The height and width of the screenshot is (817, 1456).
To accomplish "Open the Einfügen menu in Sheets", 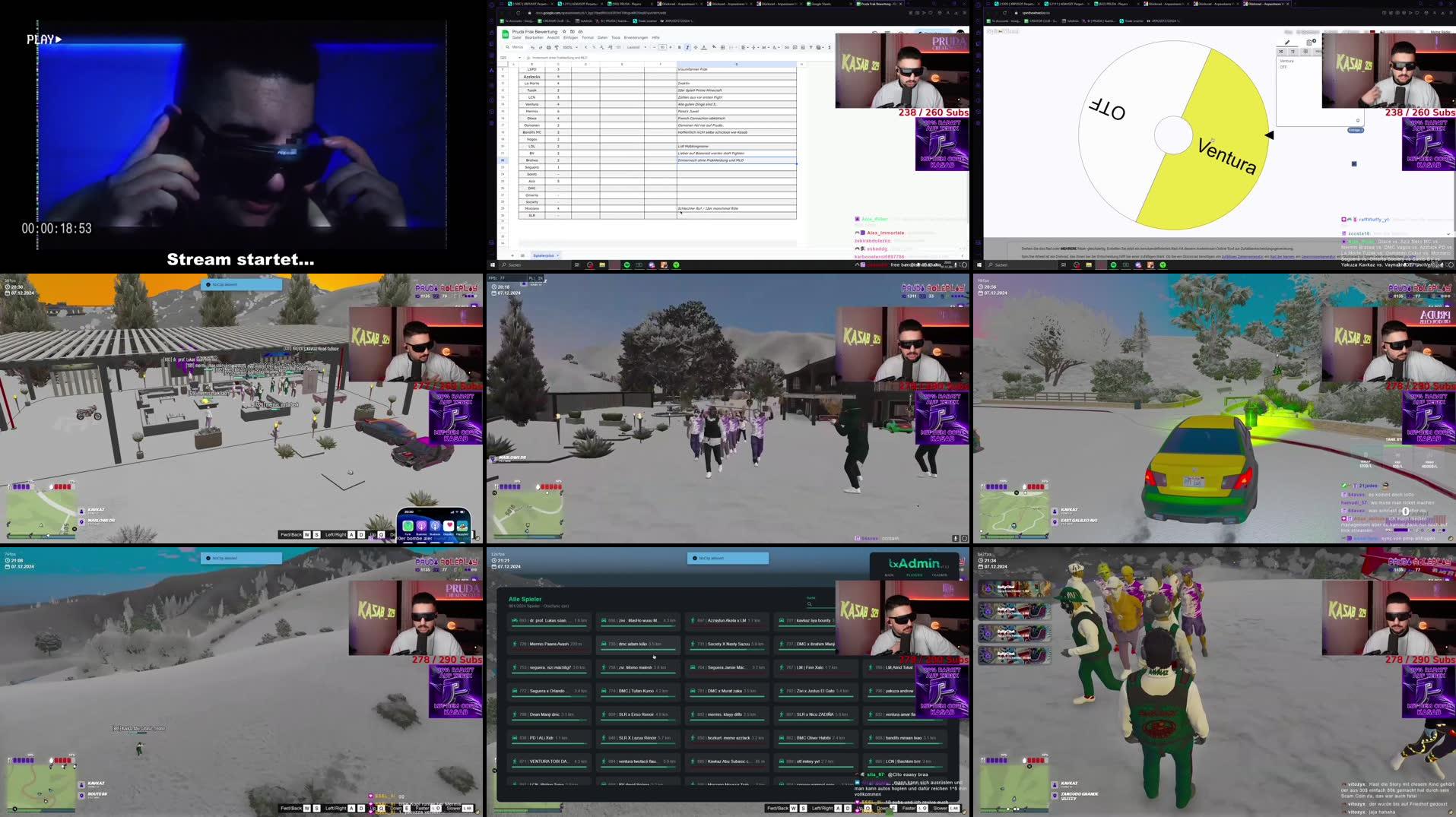I will (570, 37).
